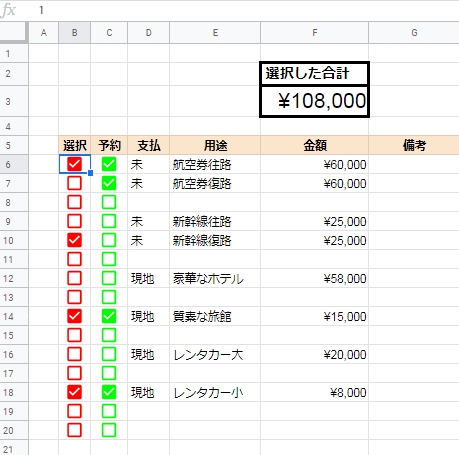Click the 金額 column heading cell
This screenshot has height=455, width=459.
click(x=314, y=145)
